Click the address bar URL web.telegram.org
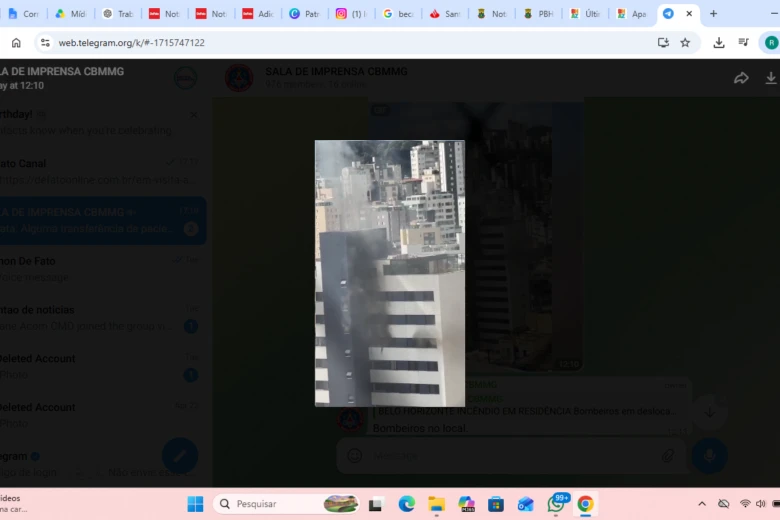The image size is (780, 520). coord(131,43)
